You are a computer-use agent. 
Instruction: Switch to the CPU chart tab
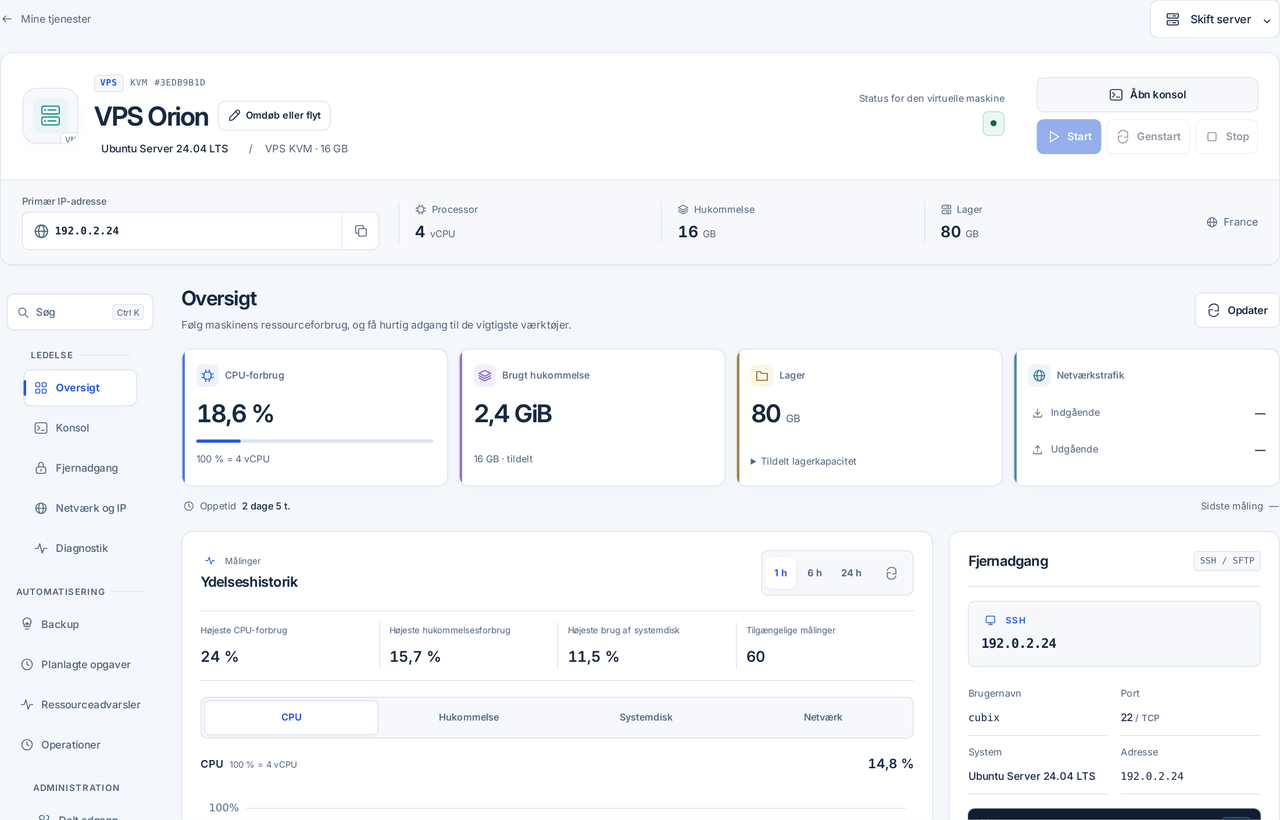(x=291, y=717)
